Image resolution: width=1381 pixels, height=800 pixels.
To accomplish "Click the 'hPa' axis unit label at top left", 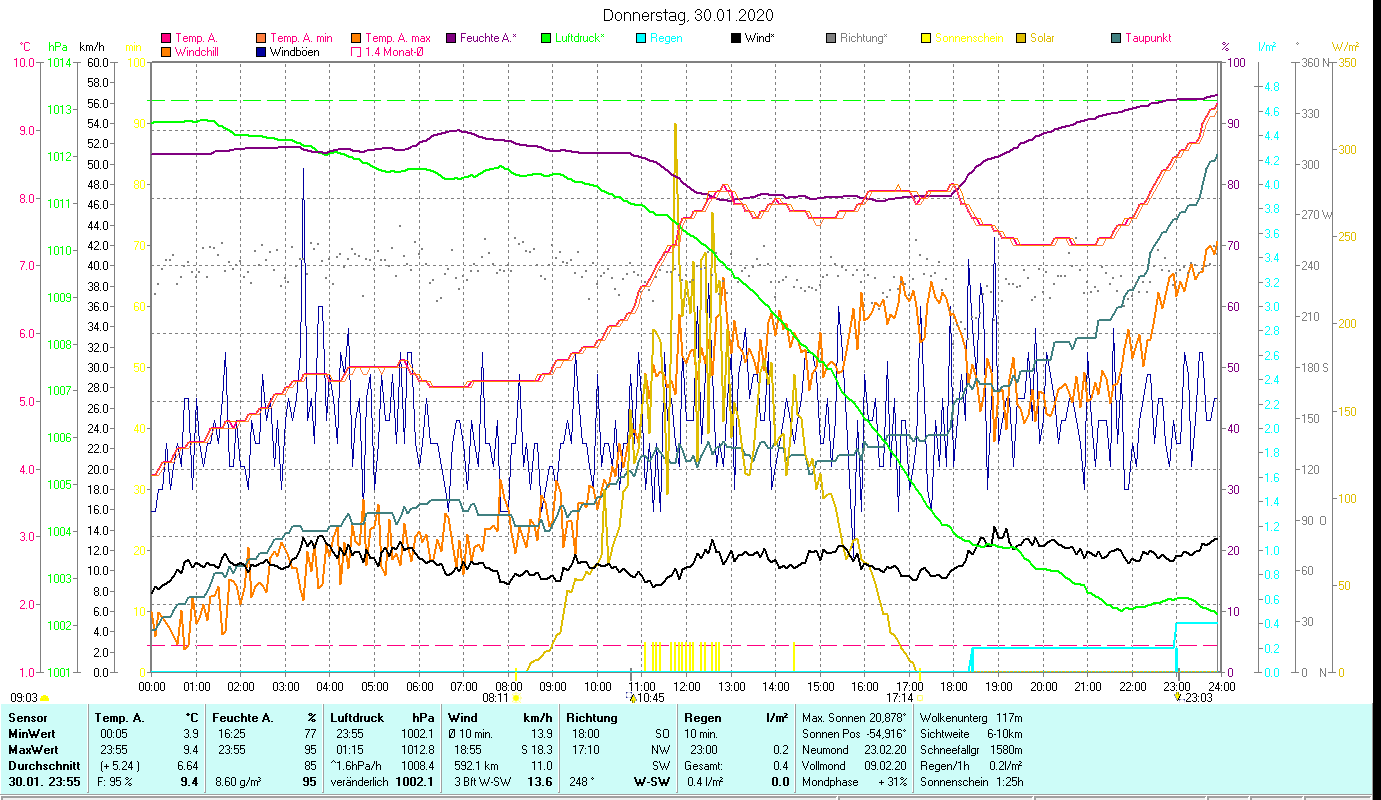I will pos(58,47).
